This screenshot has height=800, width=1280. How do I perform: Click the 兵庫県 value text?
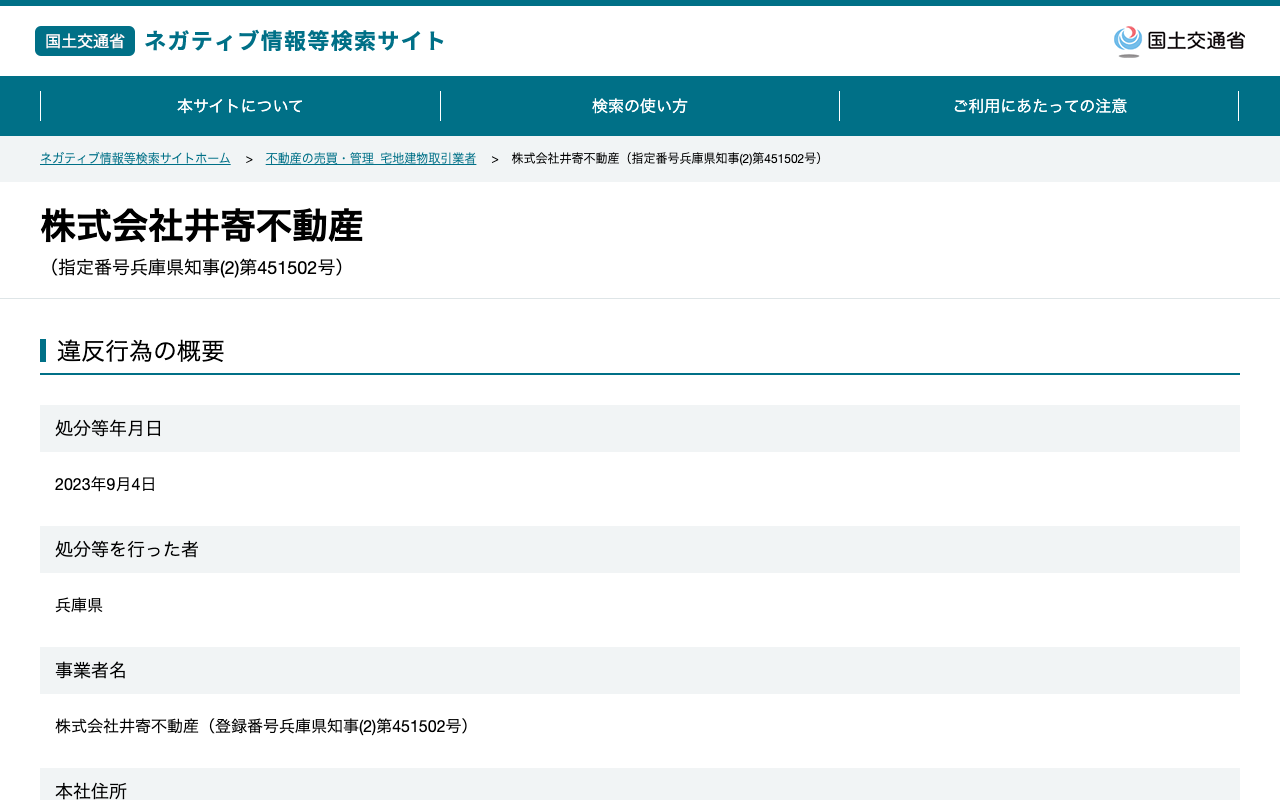point(79,605)
